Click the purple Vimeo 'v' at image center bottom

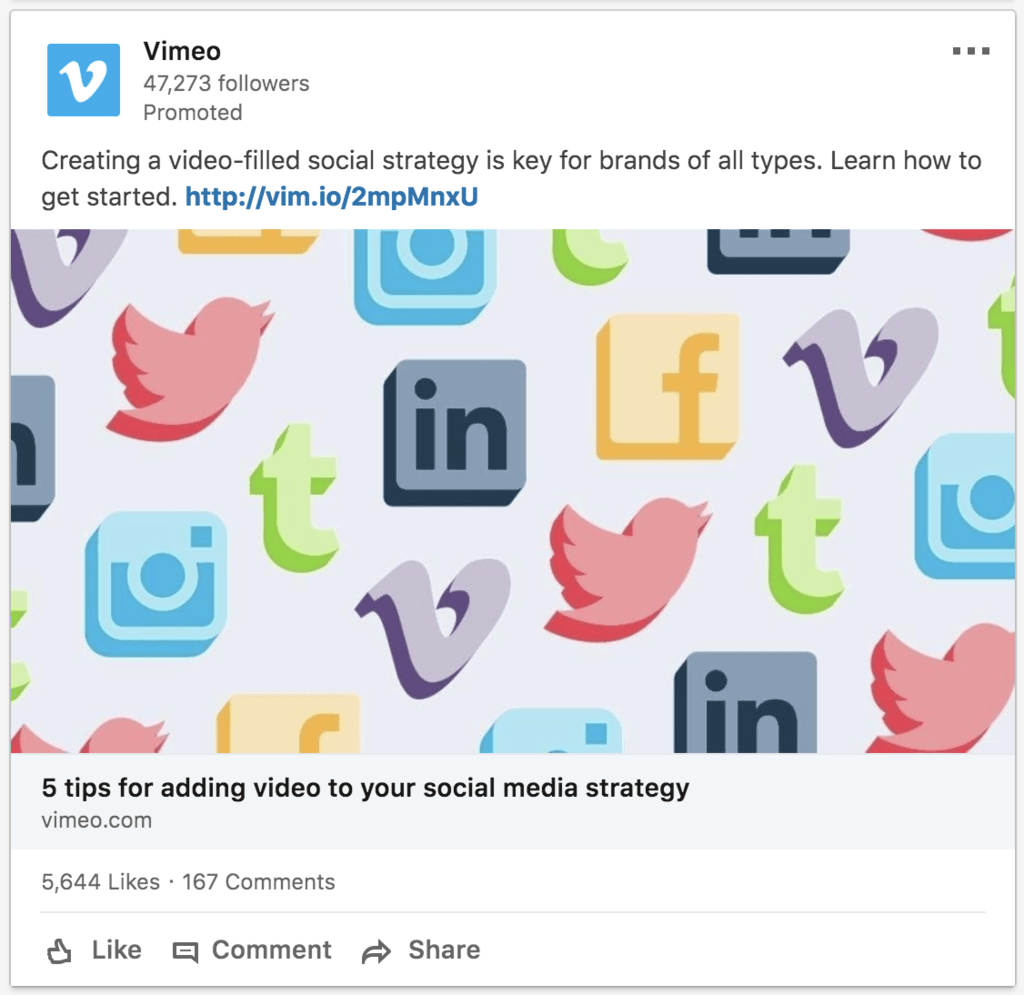click(x=433, y=626)
